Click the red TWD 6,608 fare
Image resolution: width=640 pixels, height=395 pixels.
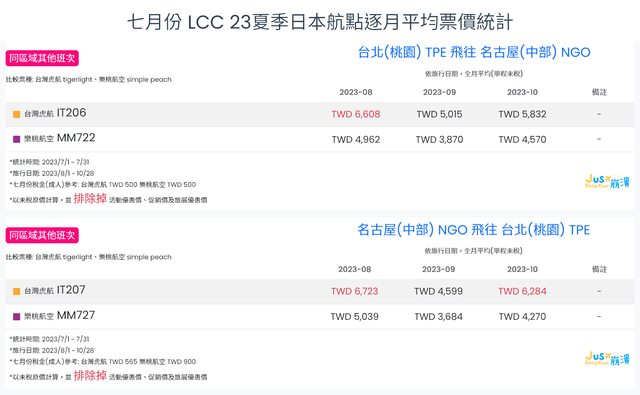(x=356, y=114)
